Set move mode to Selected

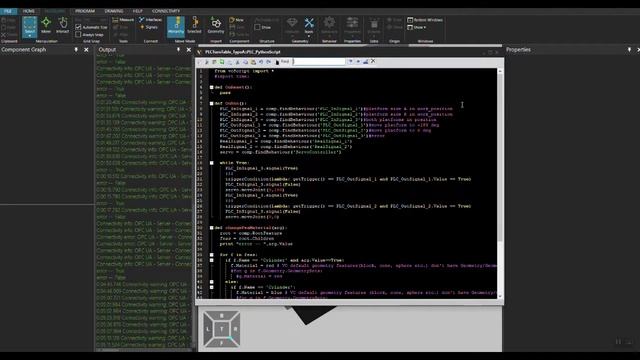tap(194, 26)
